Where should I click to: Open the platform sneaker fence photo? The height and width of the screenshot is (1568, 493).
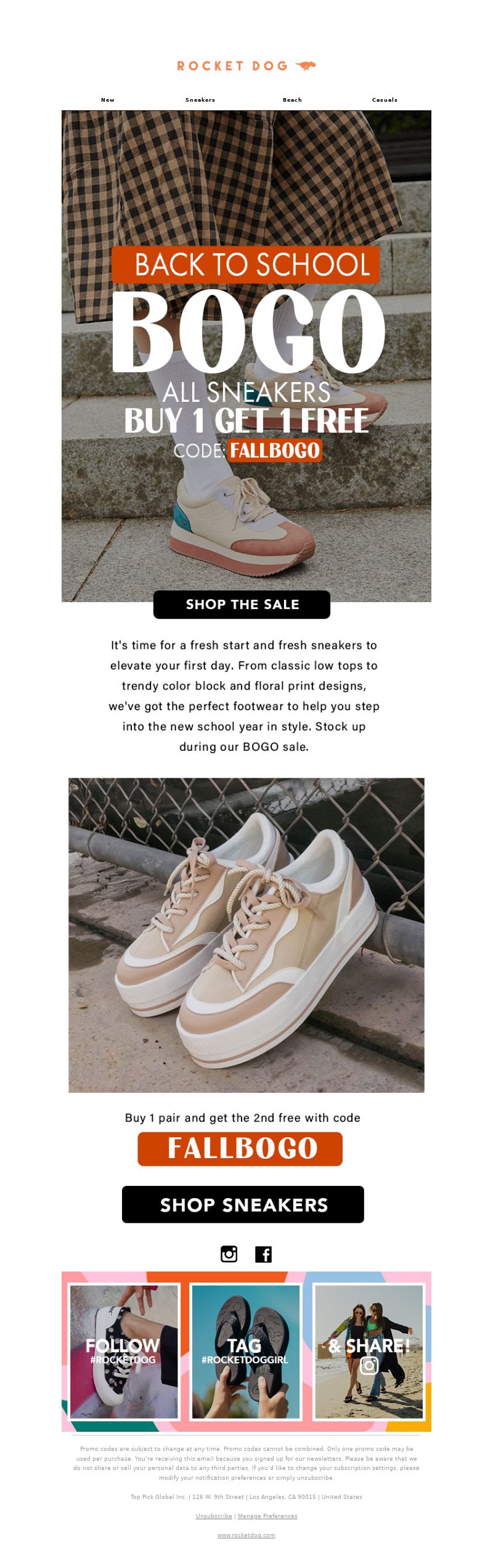(x=246, y=935)
